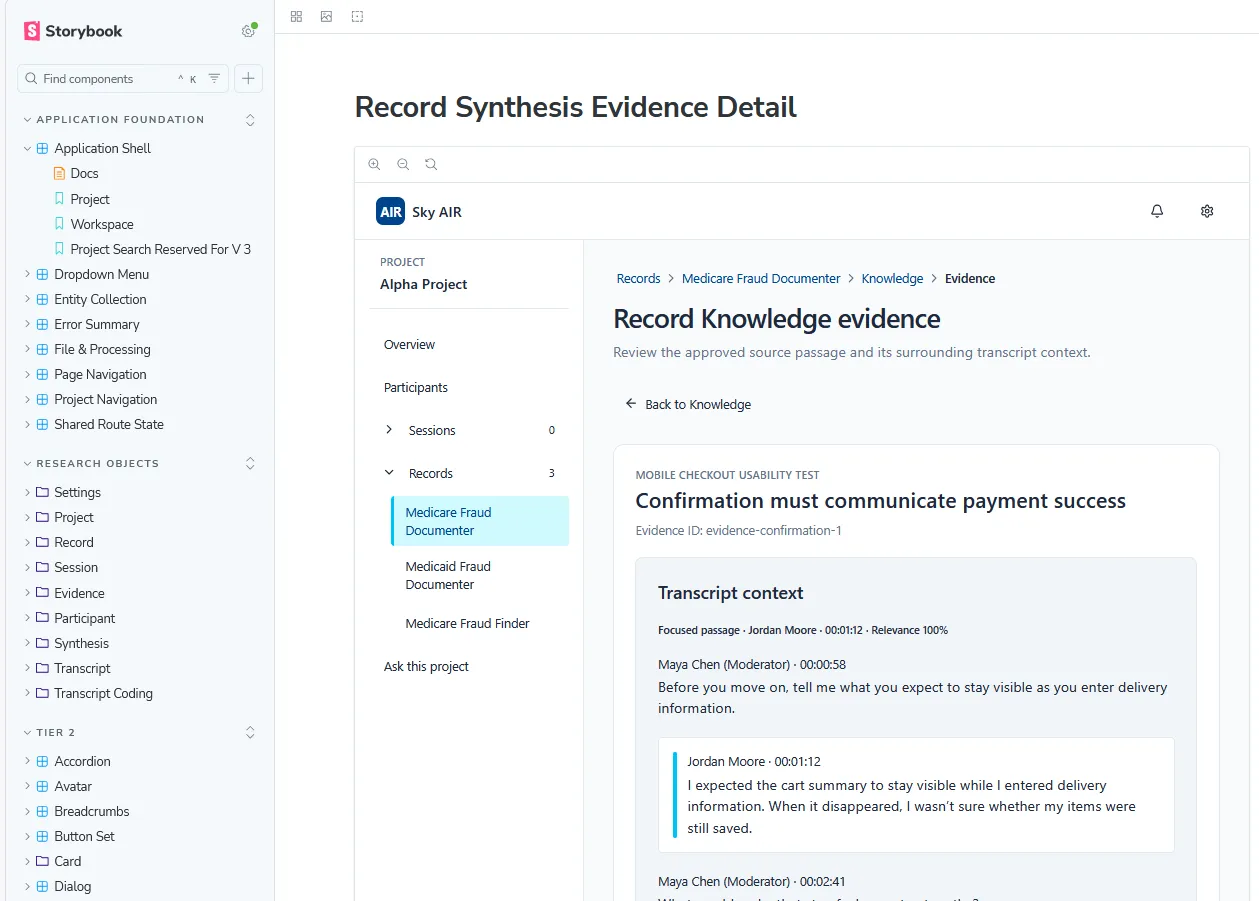
Task: Open Project Search Reserved For V 3 story
Action: pos(160,249)
